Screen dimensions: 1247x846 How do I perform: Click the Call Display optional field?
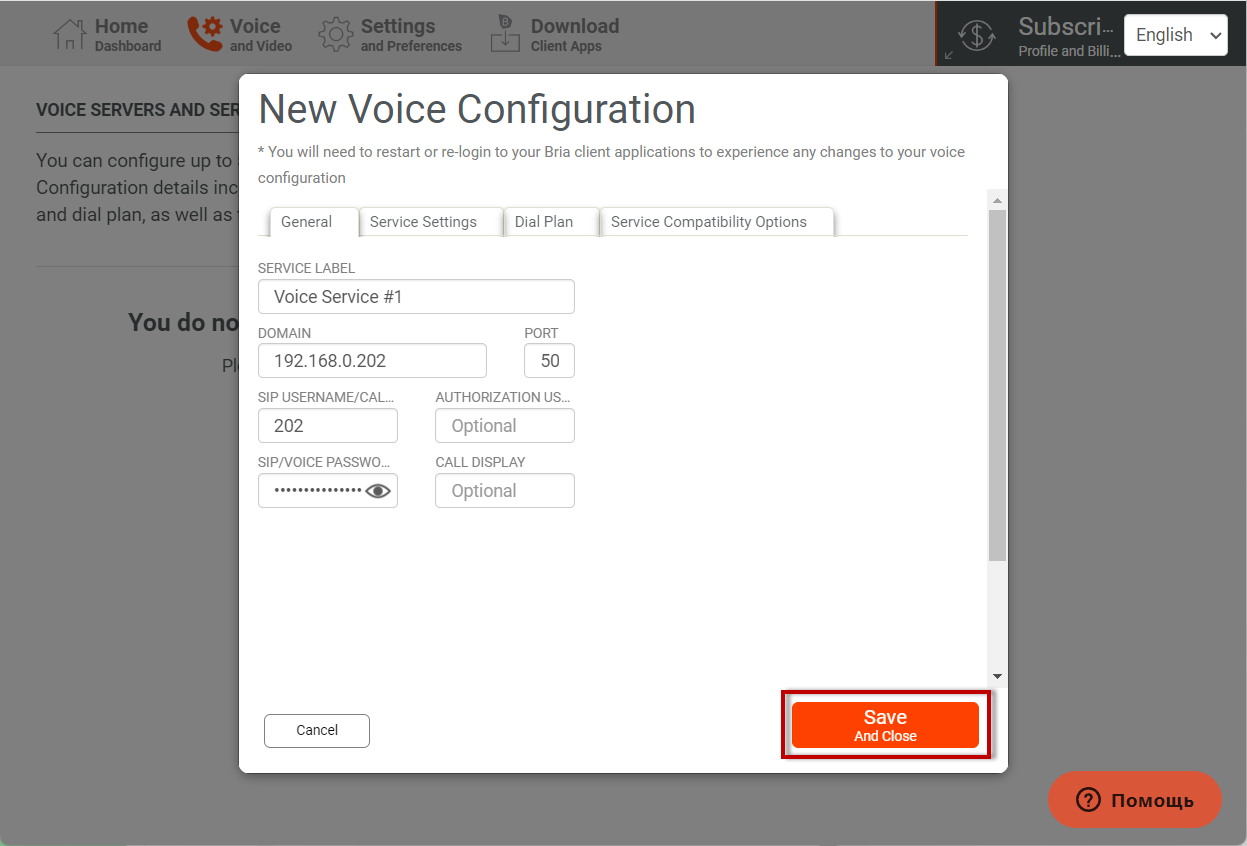[504, 491]
